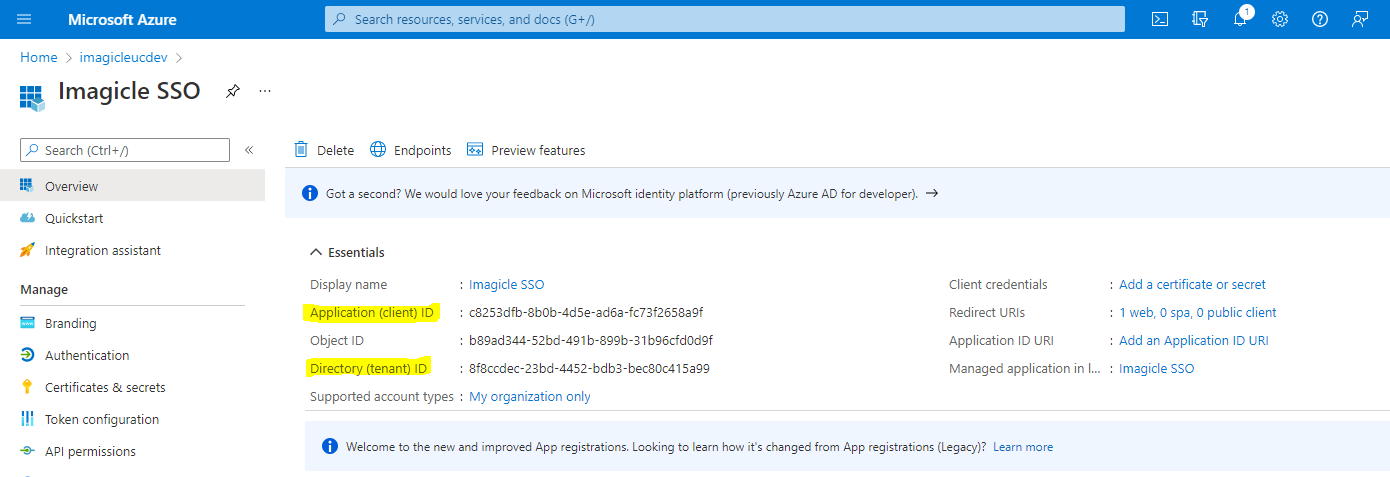Click the Delete toolbar button
1390x477 pixels.
(324, 150)
